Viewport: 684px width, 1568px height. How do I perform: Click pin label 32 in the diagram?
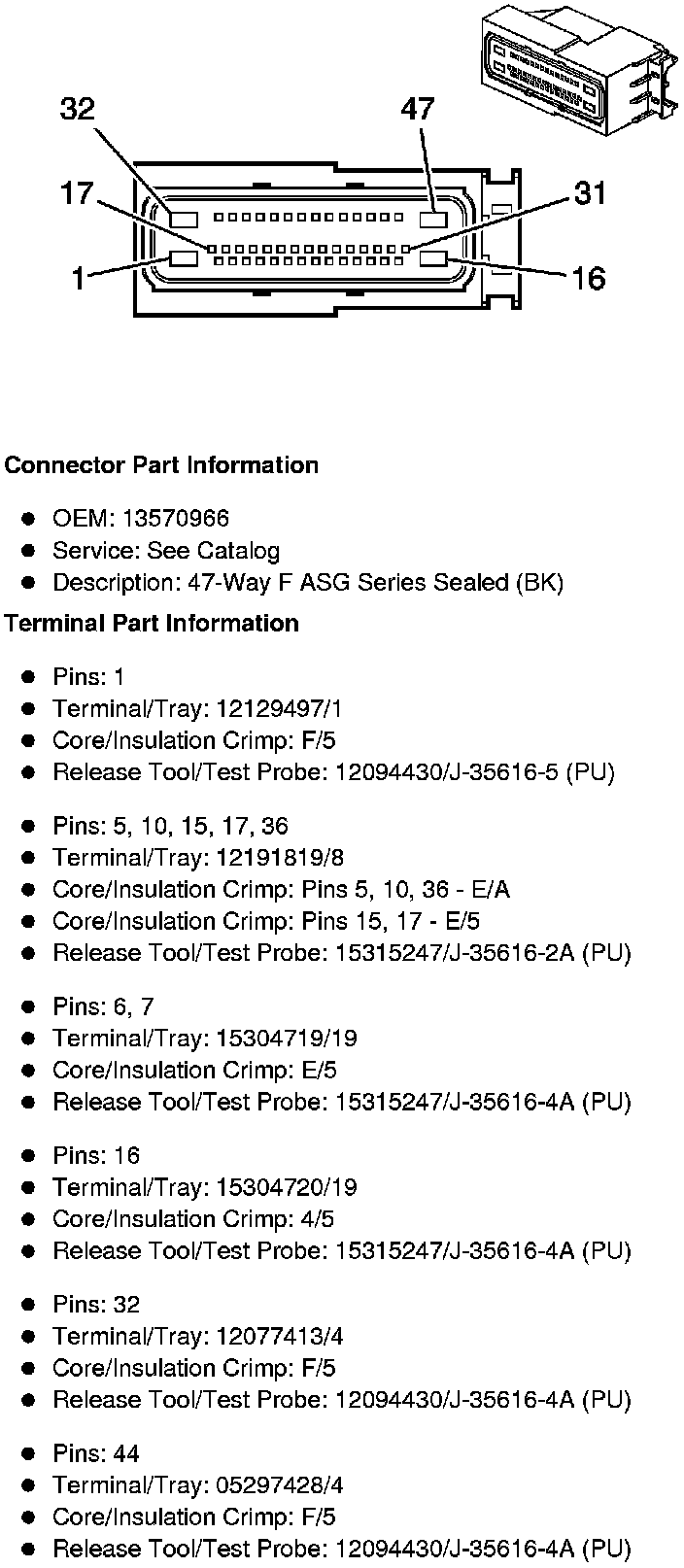[78, 109]
